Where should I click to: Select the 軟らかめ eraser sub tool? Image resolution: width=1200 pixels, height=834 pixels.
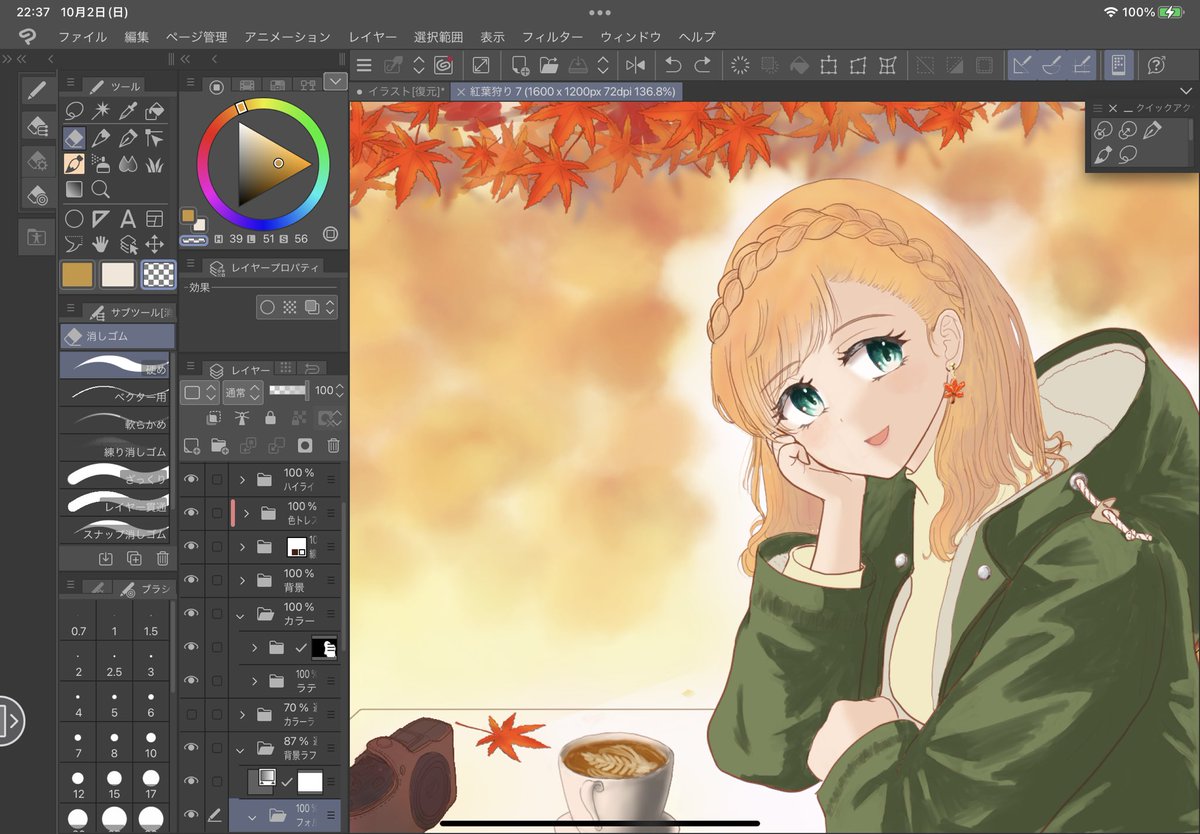click(116, 422)
